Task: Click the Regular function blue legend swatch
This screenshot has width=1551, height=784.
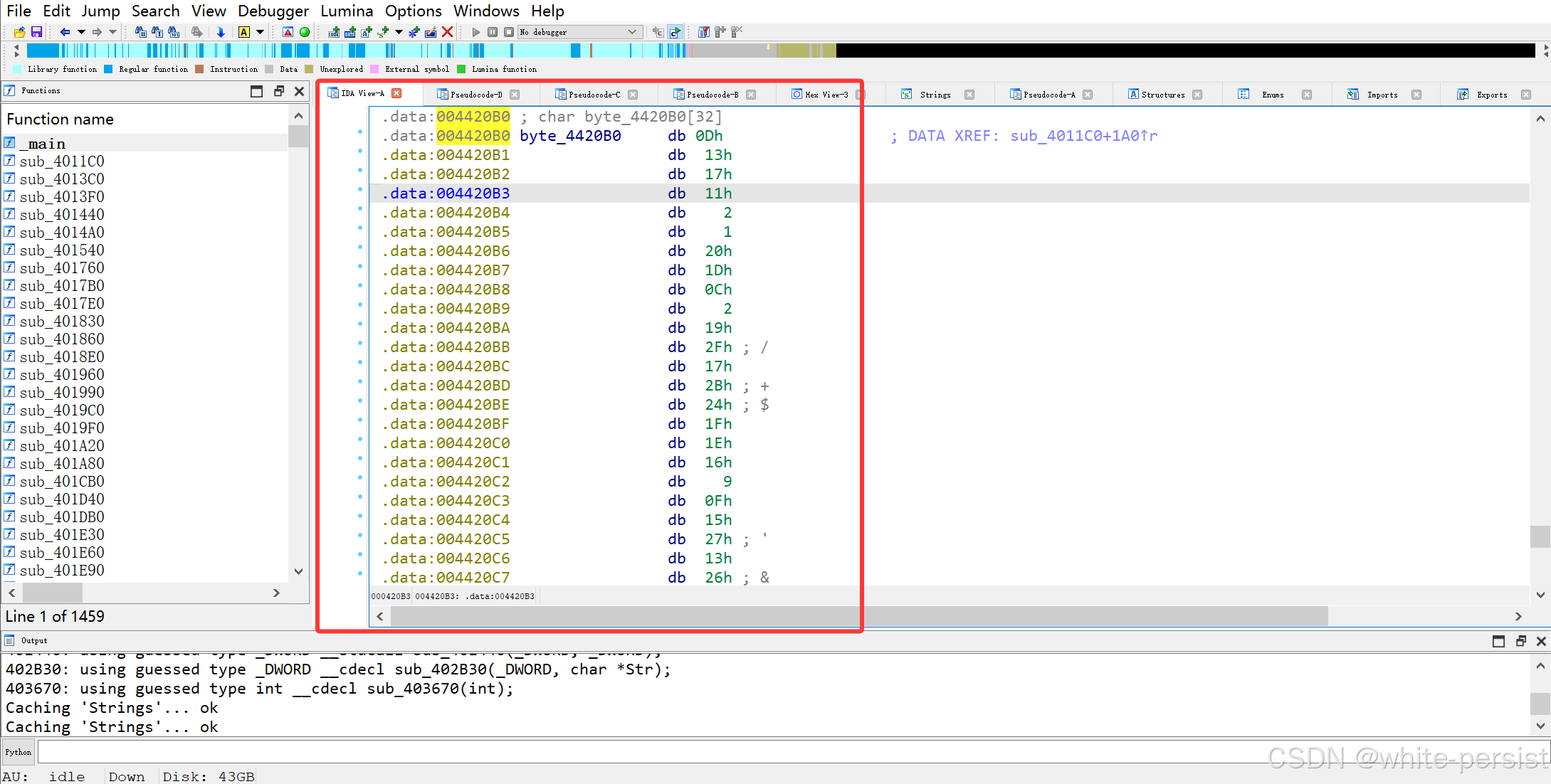Action: [108, 69]
